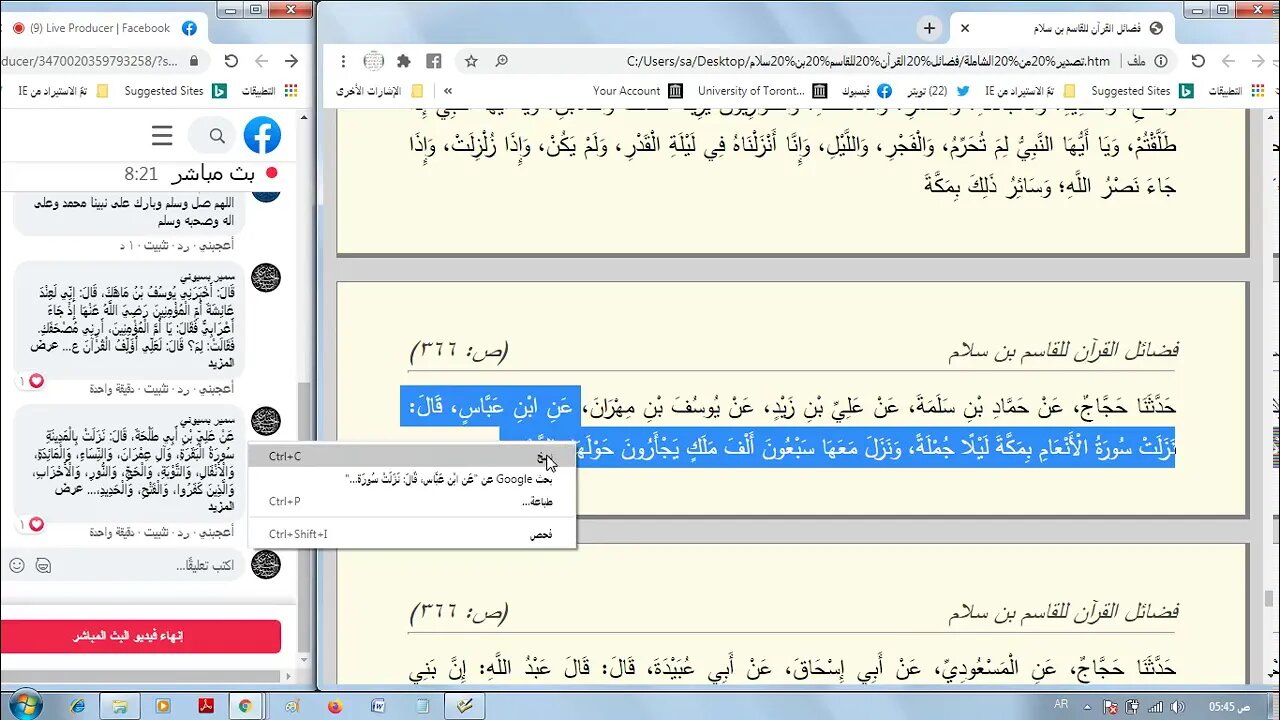This screenshot has width=1280, height=720.
Task: Open Chrome three-dot menu in right window
Action: [344, 61]
